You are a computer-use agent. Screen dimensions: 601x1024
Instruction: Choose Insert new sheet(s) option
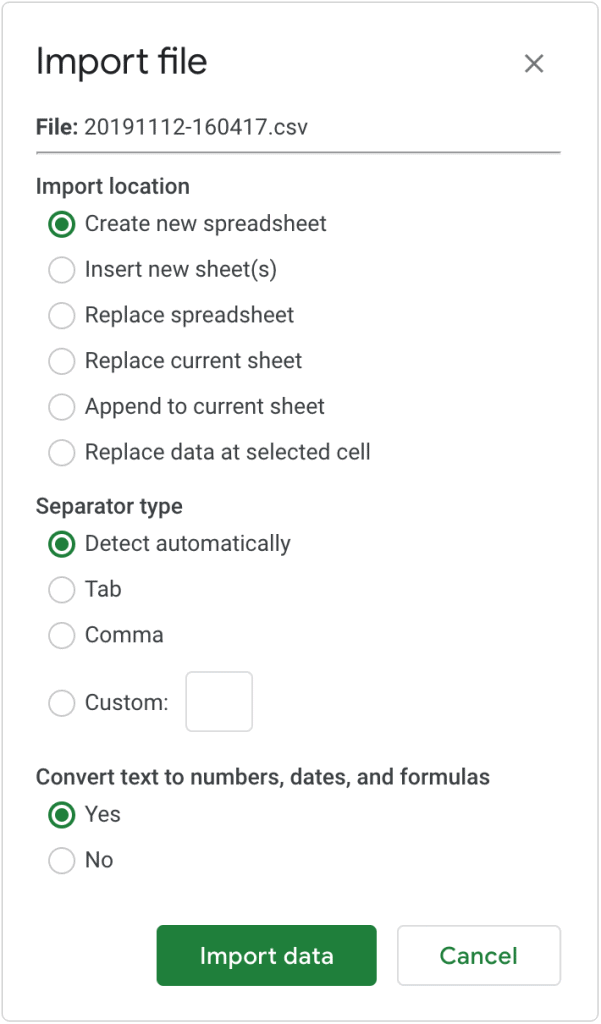62,270
